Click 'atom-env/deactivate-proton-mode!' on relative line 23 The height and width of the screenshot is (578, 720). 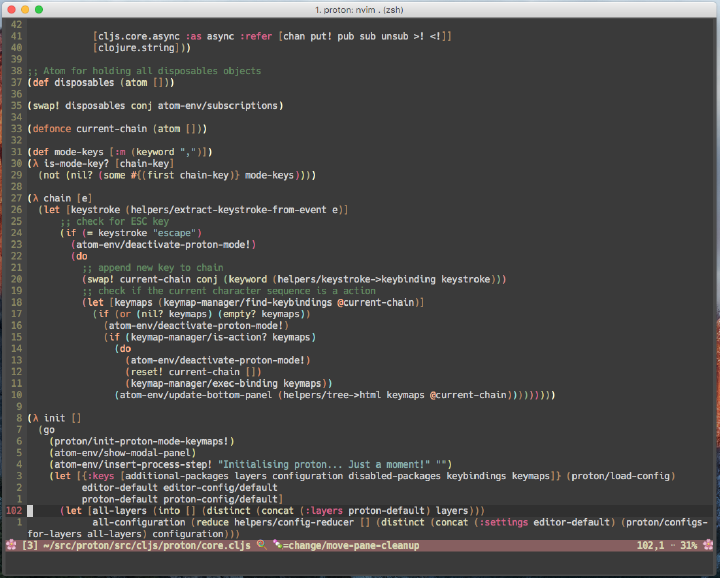click(163, 245)
